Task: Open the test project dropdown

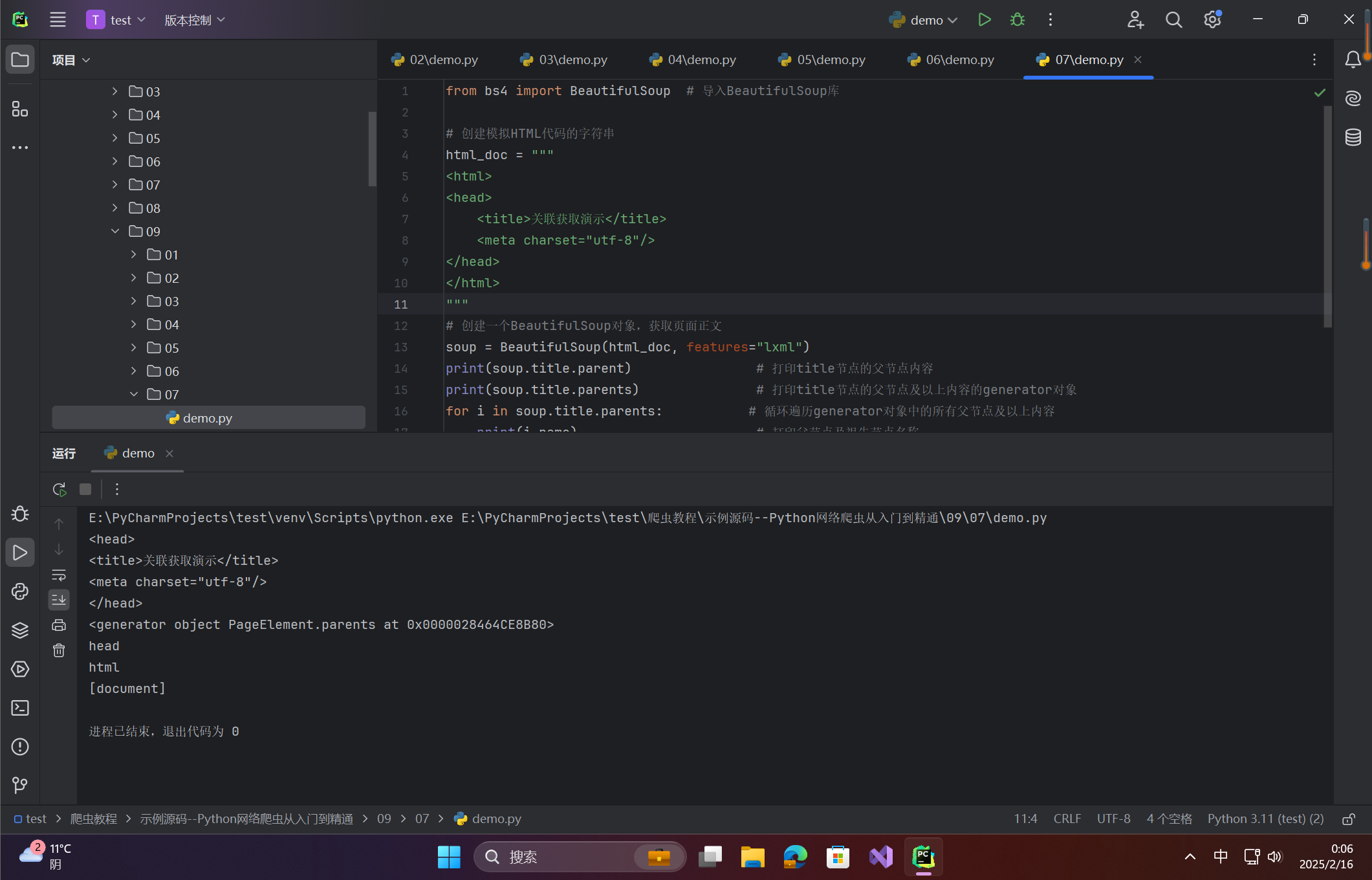Action: click(116, 20)
